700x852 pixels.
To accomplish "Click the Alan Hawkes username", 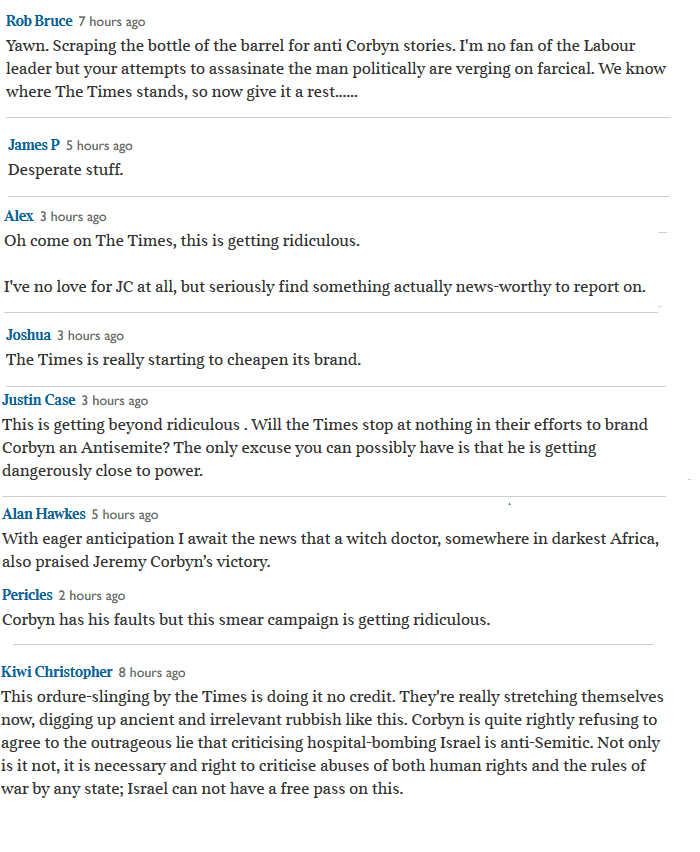I will (x=43, y=514).
